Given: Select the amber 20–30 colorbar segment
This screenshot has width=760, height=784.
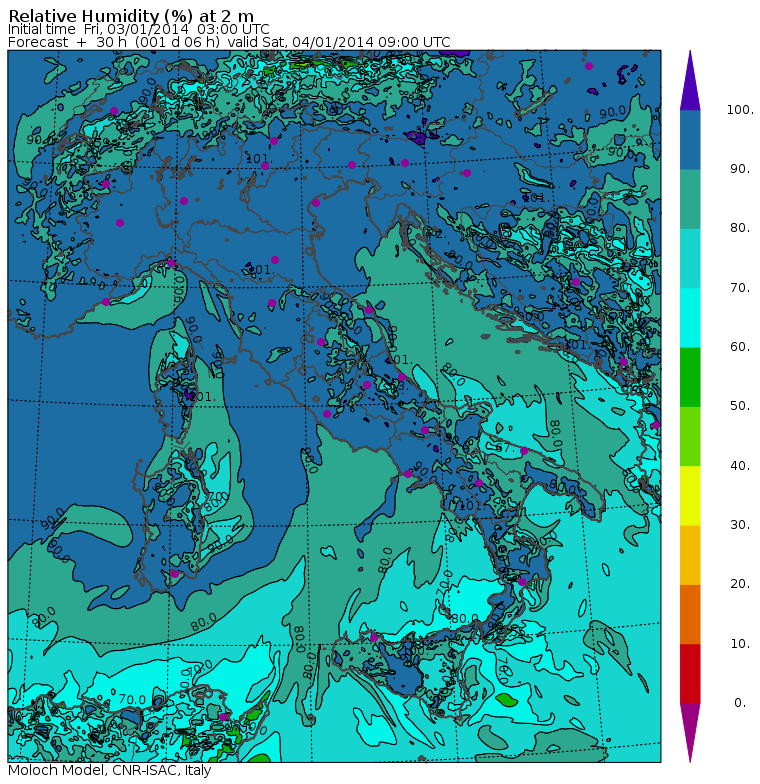Looking at the screenshot, I should (690, 555).
